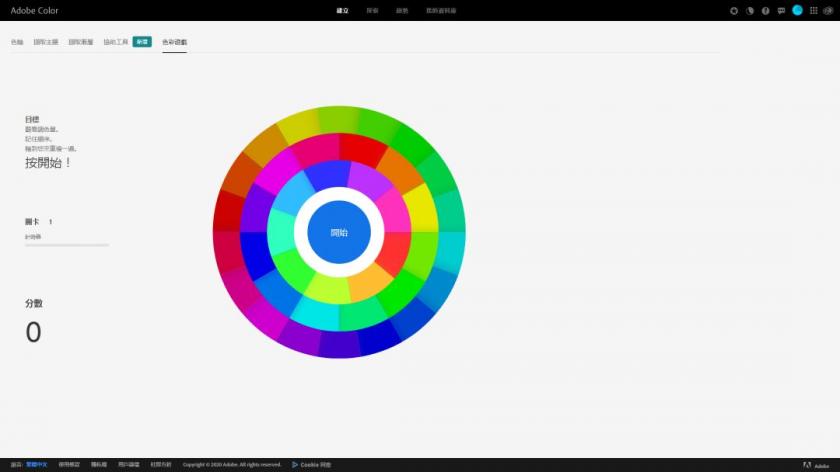The width and height of the screenshot is (840, 472).
Task: Switch to the 協助工具 tab
Action: point(116,42)
